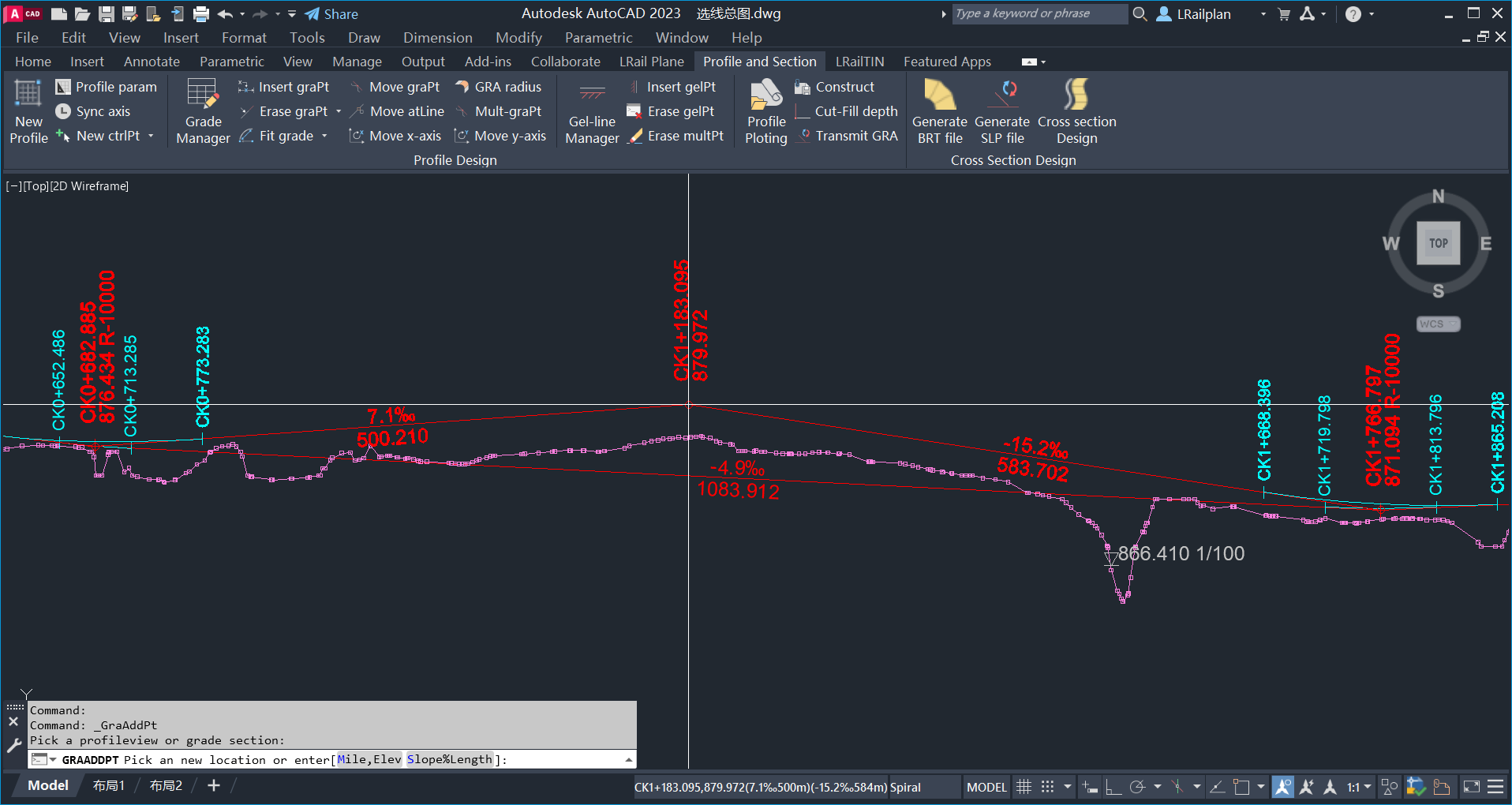Image resolution: width=1512 pixels, height=805 pixels.
Task: Click the Mult-graPt tool
Action: pyautogui.click(x=498, y=111)
